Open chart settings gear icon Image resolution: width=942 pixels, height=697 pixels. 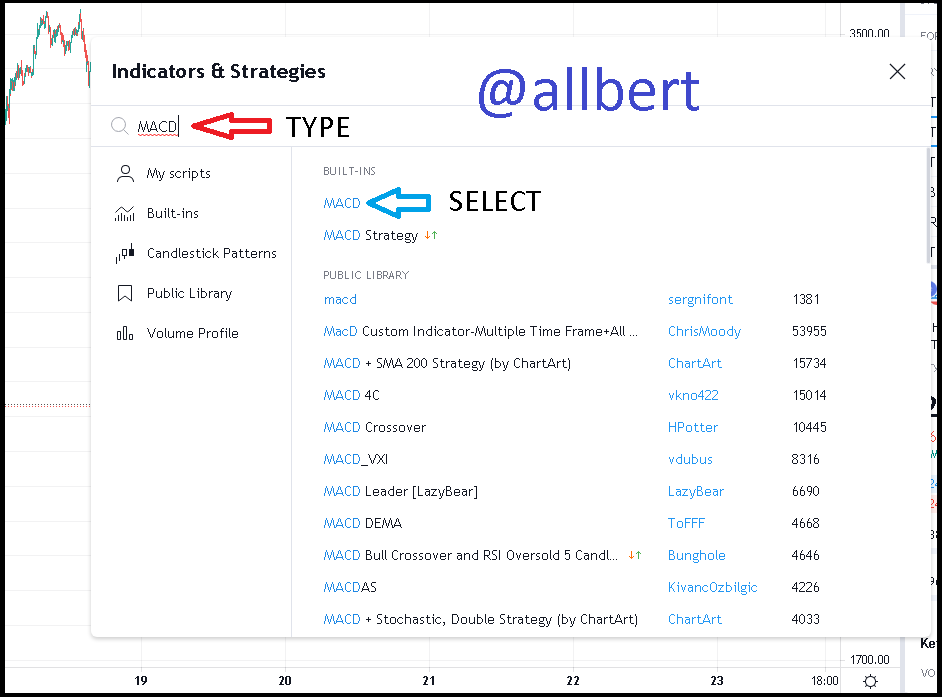pos(871,681)
